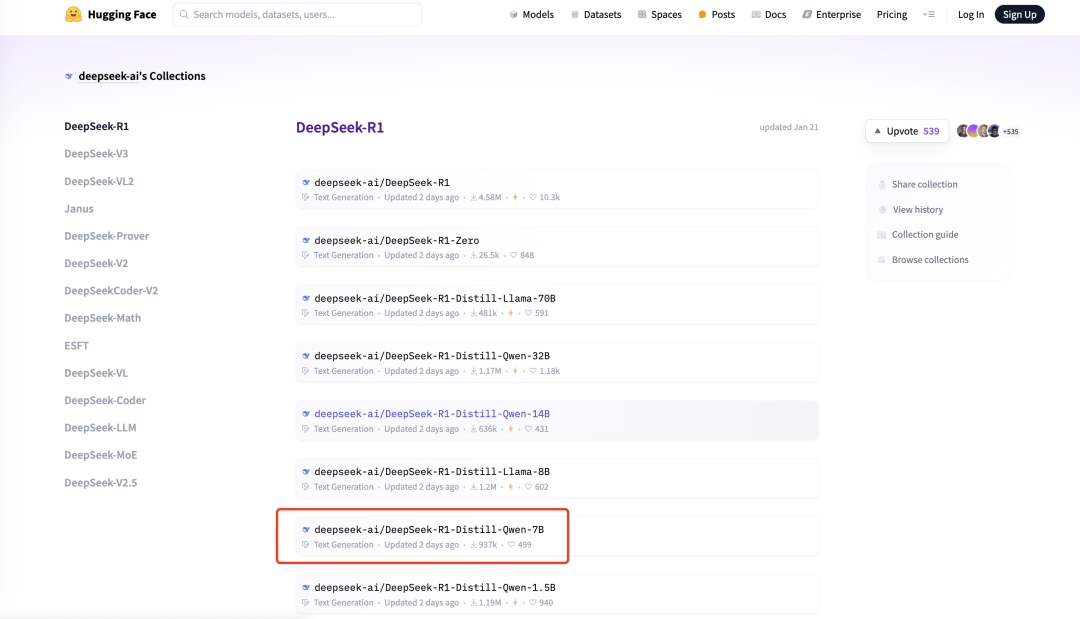Click the Hugging Face emoji logo
1080x619 pixels.
pos(73,14)
